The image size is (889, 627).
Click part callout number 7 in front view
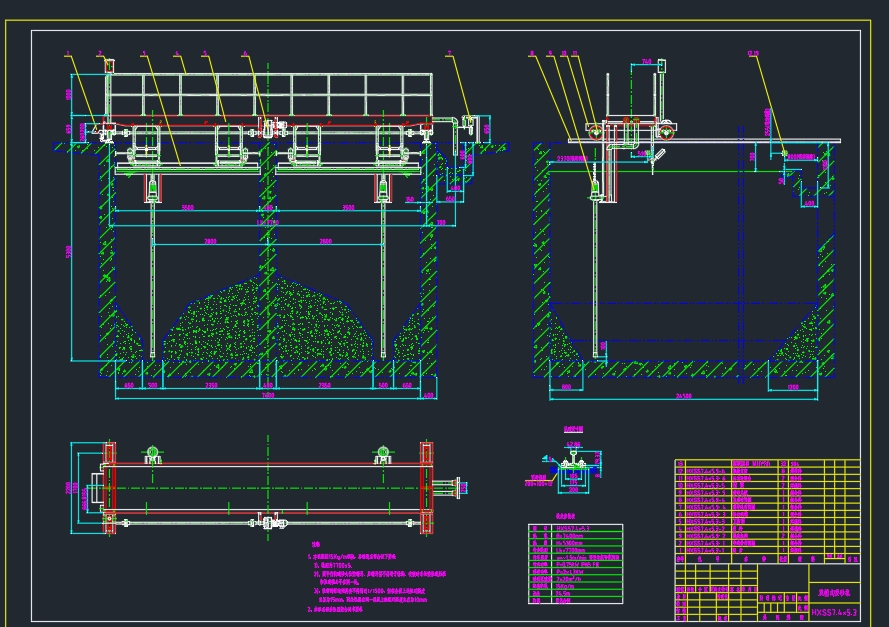coord(449,52)
